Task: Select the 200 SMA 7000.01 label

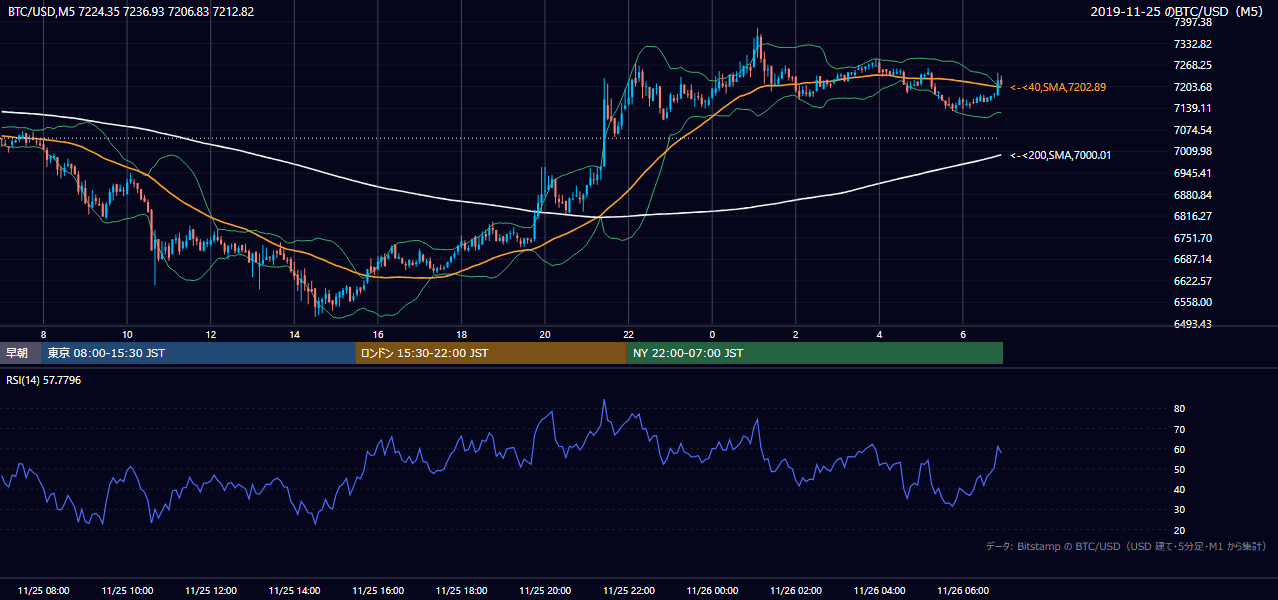Action: point(1060,155)
